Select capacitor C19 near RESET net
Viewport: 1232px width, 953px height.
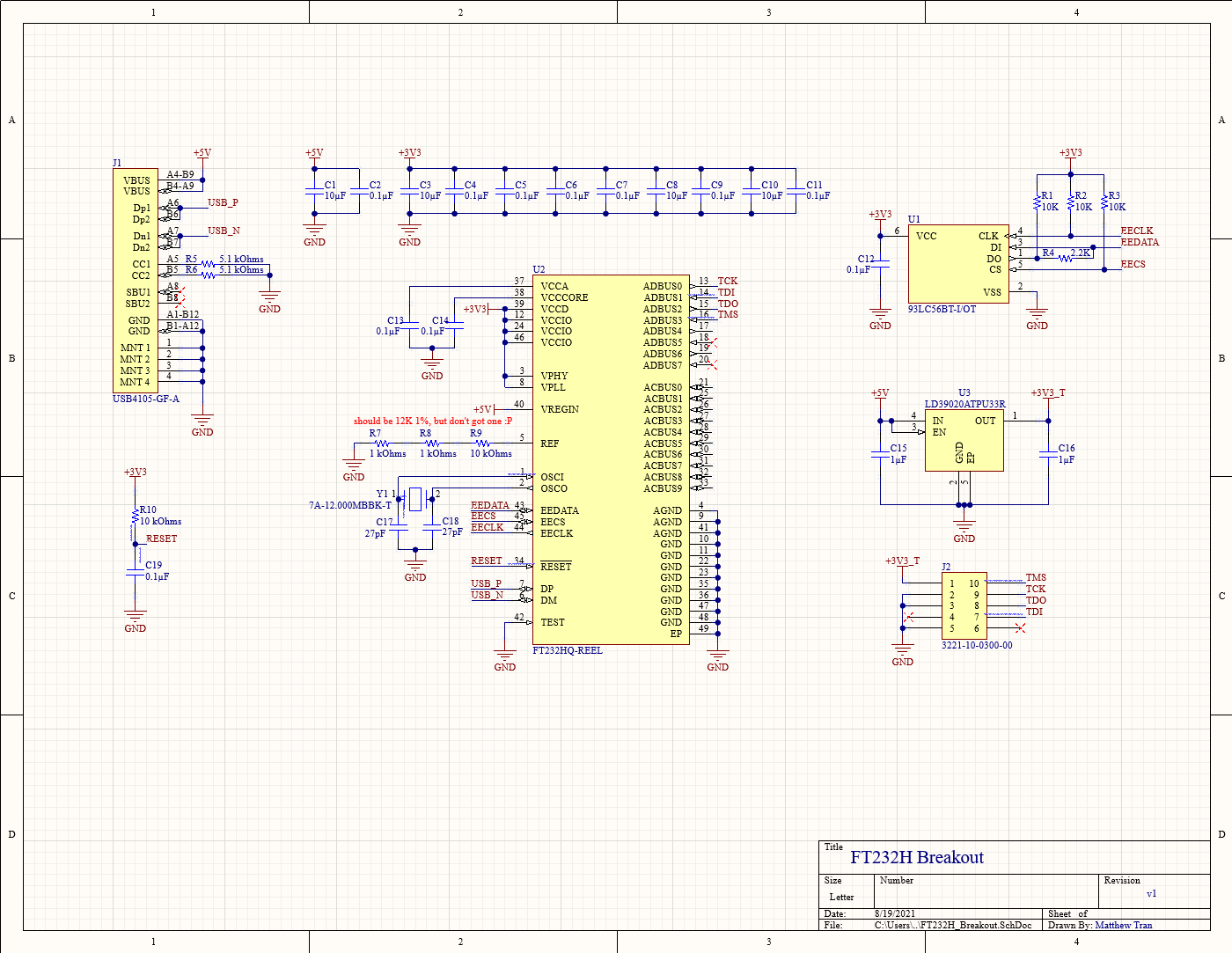coord(136,571)
